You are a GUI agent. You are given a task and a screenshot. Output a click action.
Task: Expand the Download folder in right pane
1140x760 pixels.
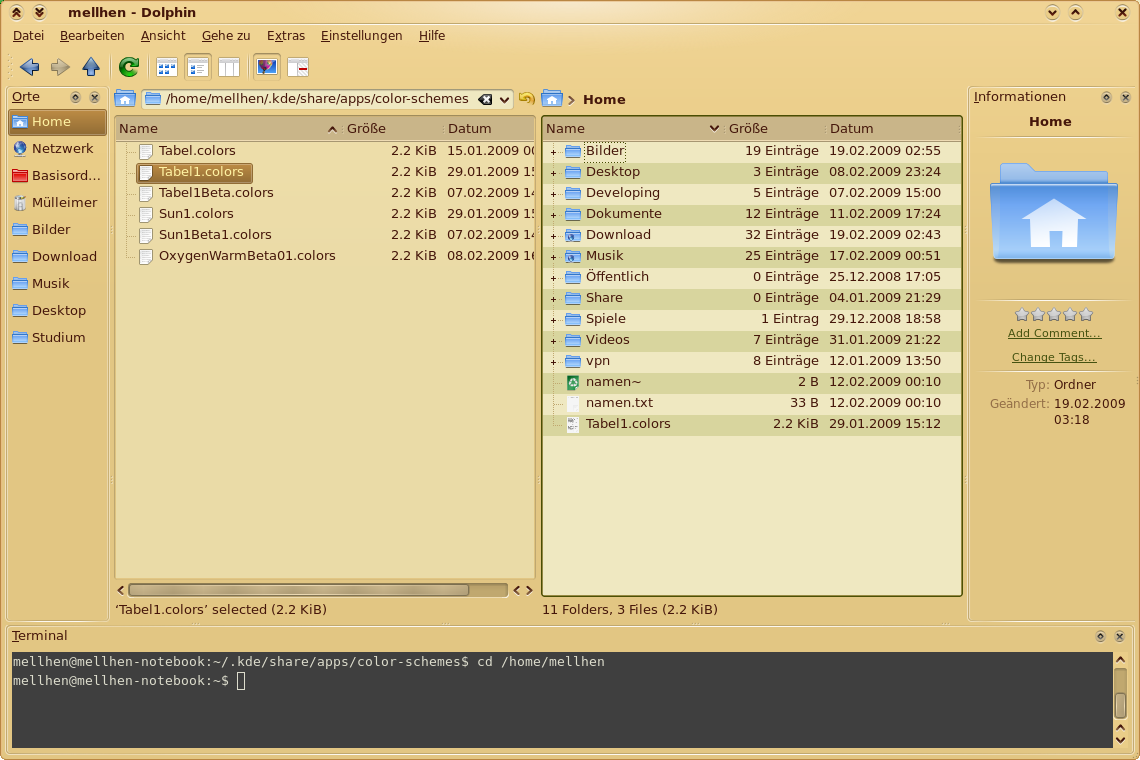tap(553, 236)
